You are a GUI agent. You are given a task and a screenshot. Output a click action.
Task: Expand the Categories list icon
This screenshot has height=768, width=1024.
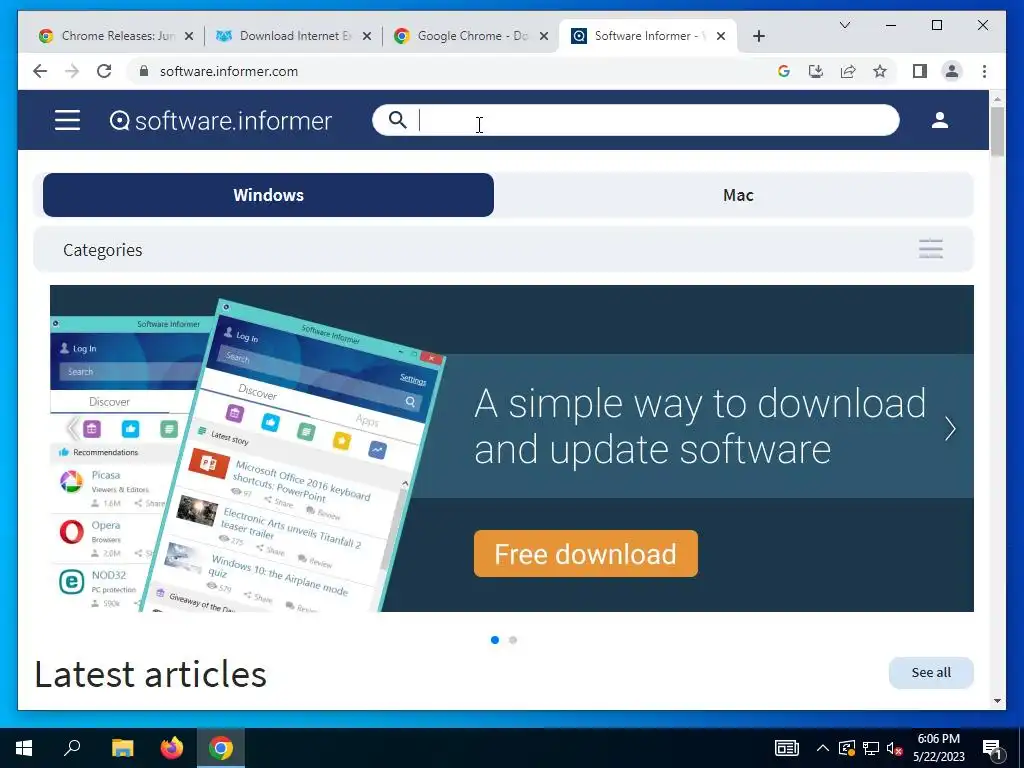tap(931, 249)
